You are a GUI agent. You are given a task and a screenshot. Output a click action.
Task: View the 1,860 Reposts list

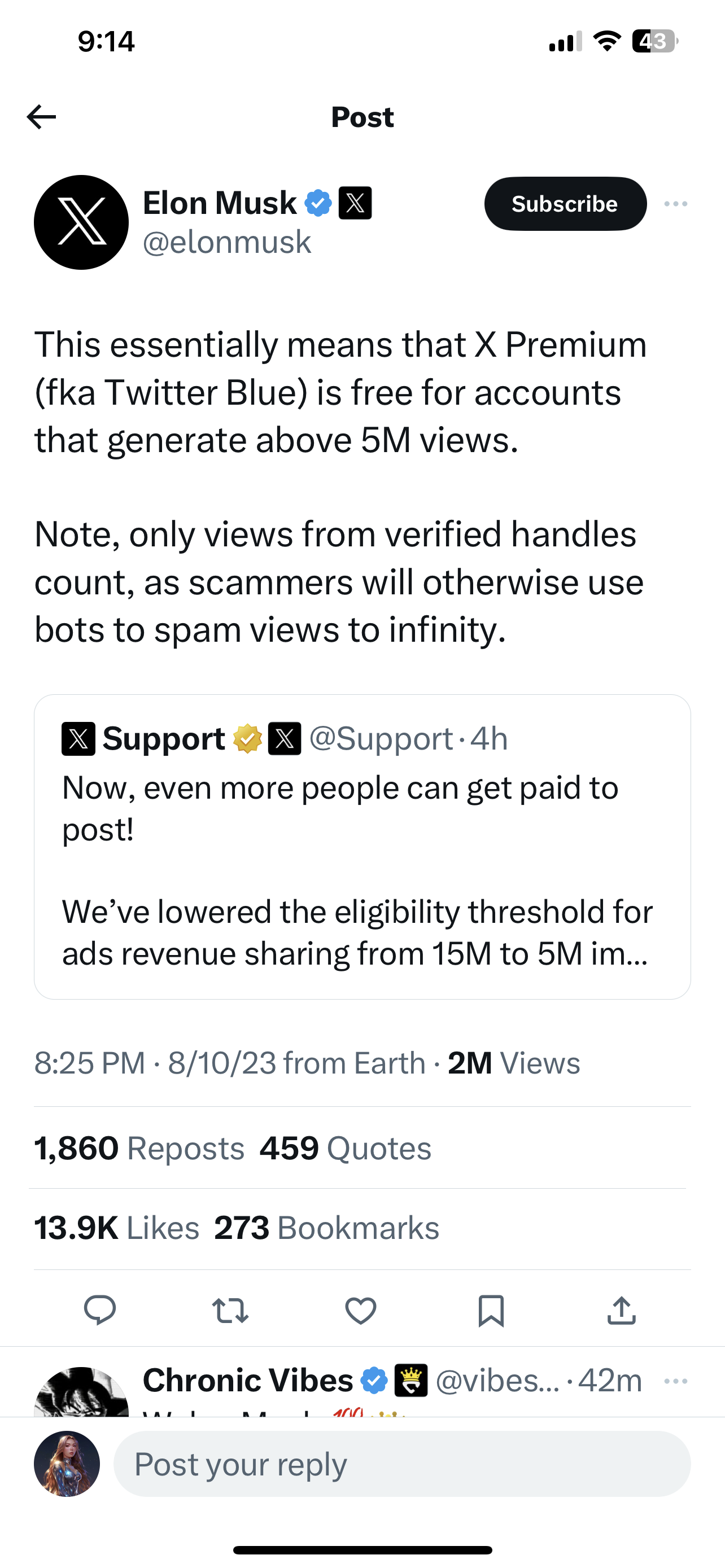click(x=139, y=1149)
